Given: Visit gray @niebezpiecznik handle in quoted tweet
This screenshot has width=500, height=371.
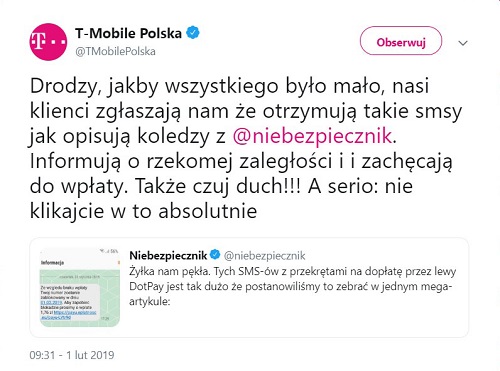Looking at the screenshot, I should 264,256.
